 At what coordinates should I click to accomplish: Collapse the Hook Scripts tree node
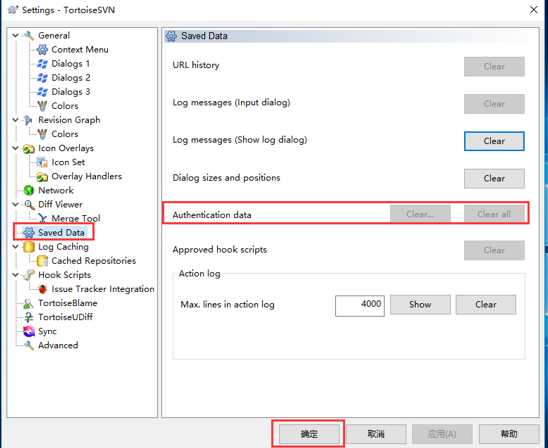(x=15, y=275)
